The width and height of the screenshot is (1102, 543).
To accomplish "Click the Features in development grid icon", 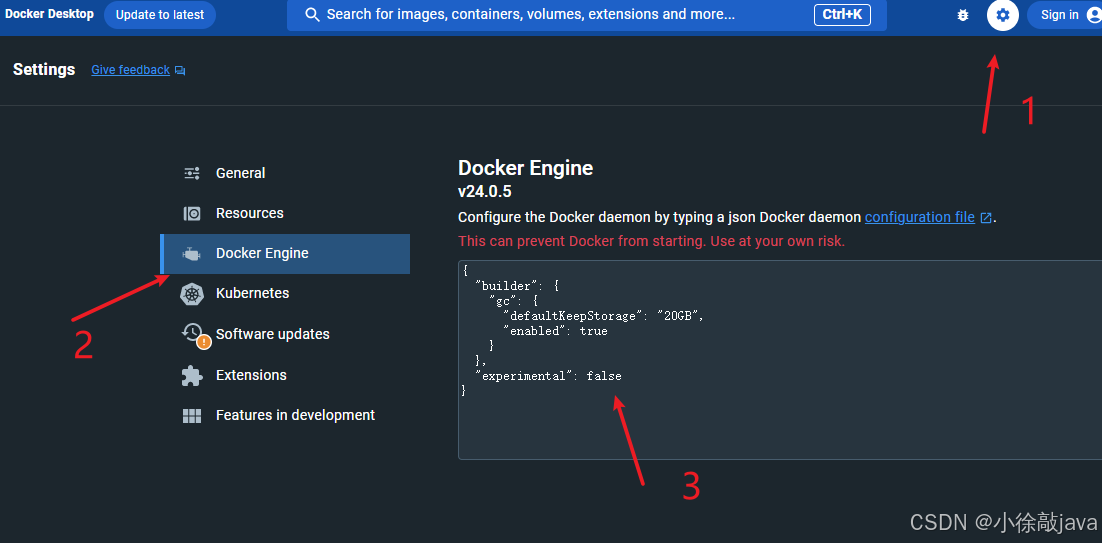I will [x=192, y=416].
